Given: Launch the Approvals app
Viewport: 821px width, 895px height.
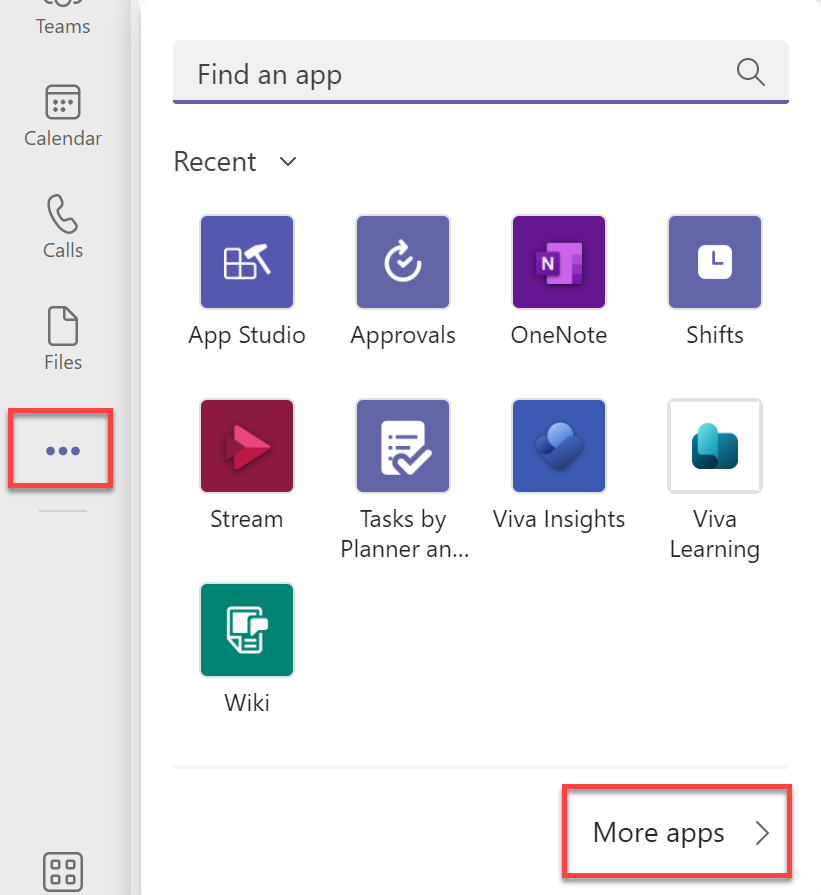Looking at the screenshot, I should (403, 281).
